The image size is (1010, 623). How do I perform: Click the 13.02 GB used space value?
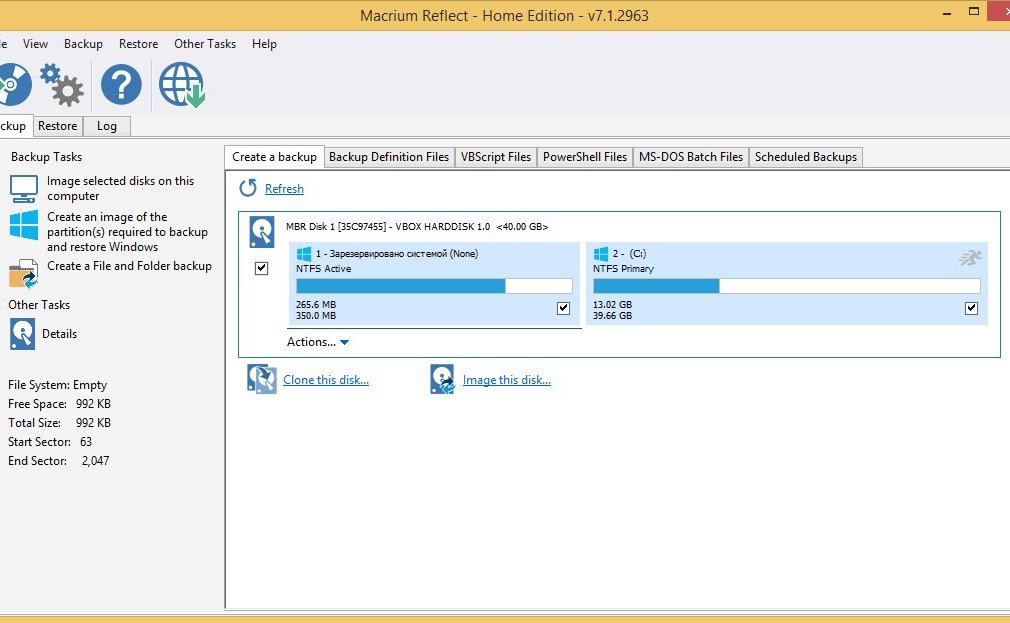(613, 305)
